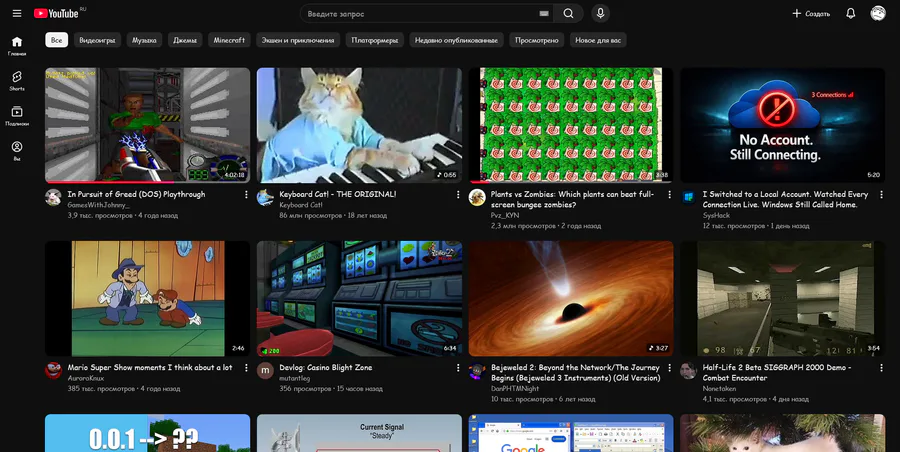Viewport: 900px width, 452px height.
Task: Open more options for Mario Super Show video
Action: (246, 368)
